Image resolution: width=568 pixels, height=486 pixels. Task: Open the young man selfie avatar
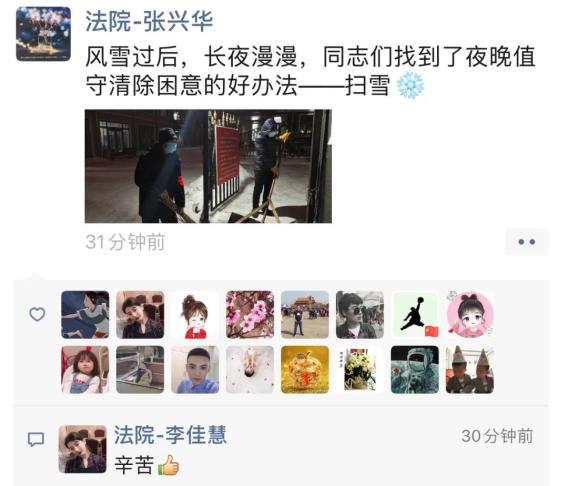tap(195, 369)
